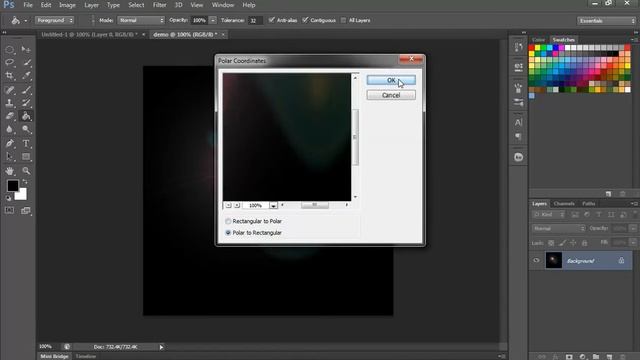The image size is (640, 360).
Task: Toggle the Contiguous checkbox
Action: coord(305,20)
